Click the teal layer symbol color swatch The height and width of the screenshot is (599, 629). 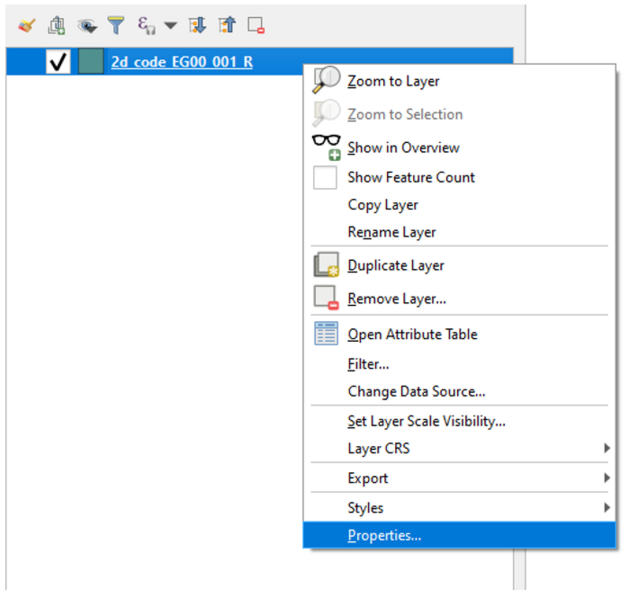tap(91, 62)
